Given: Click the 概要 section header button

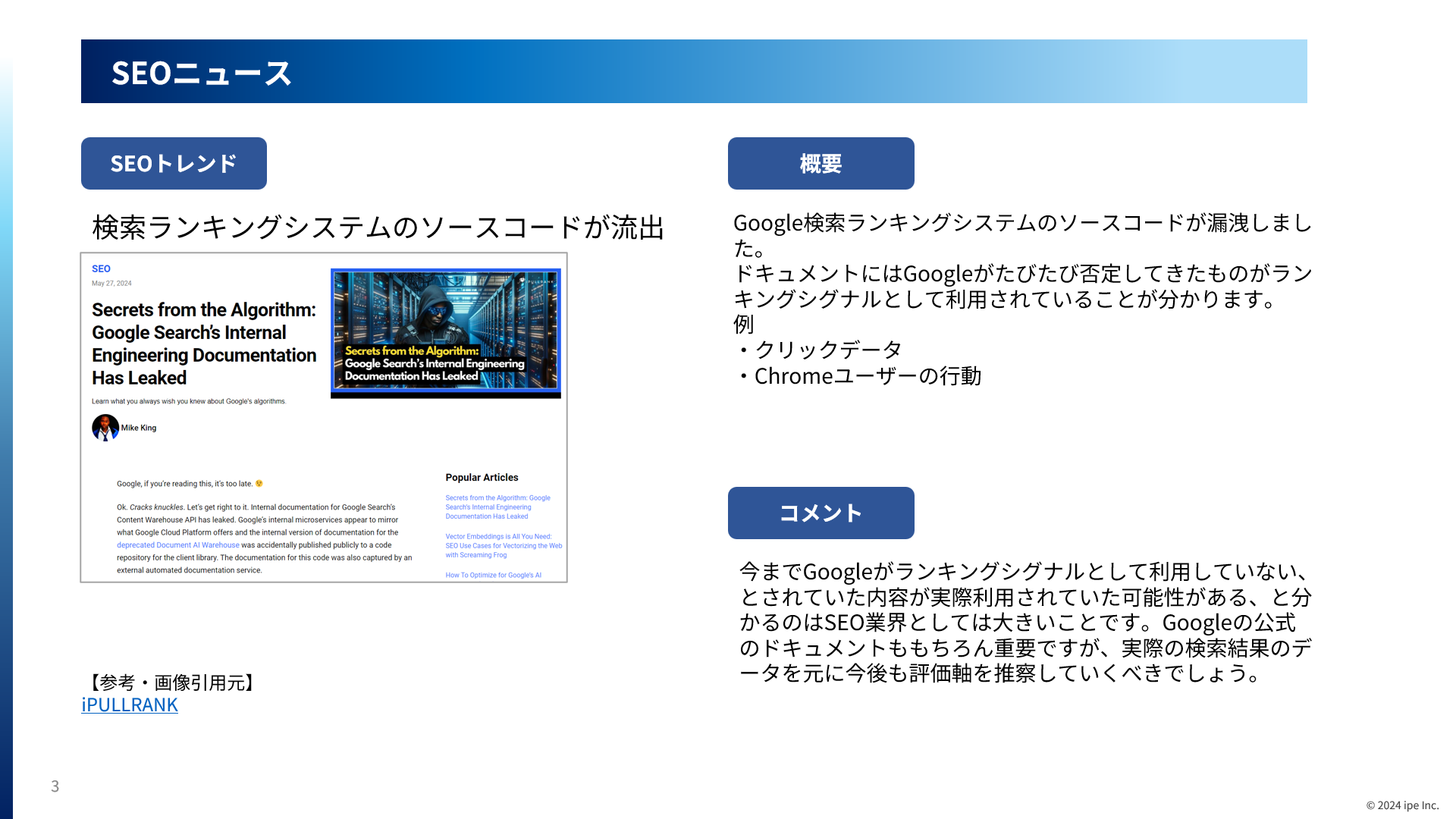Looking at the screenshot, I should pyautogui.click(x=821, y=163).
